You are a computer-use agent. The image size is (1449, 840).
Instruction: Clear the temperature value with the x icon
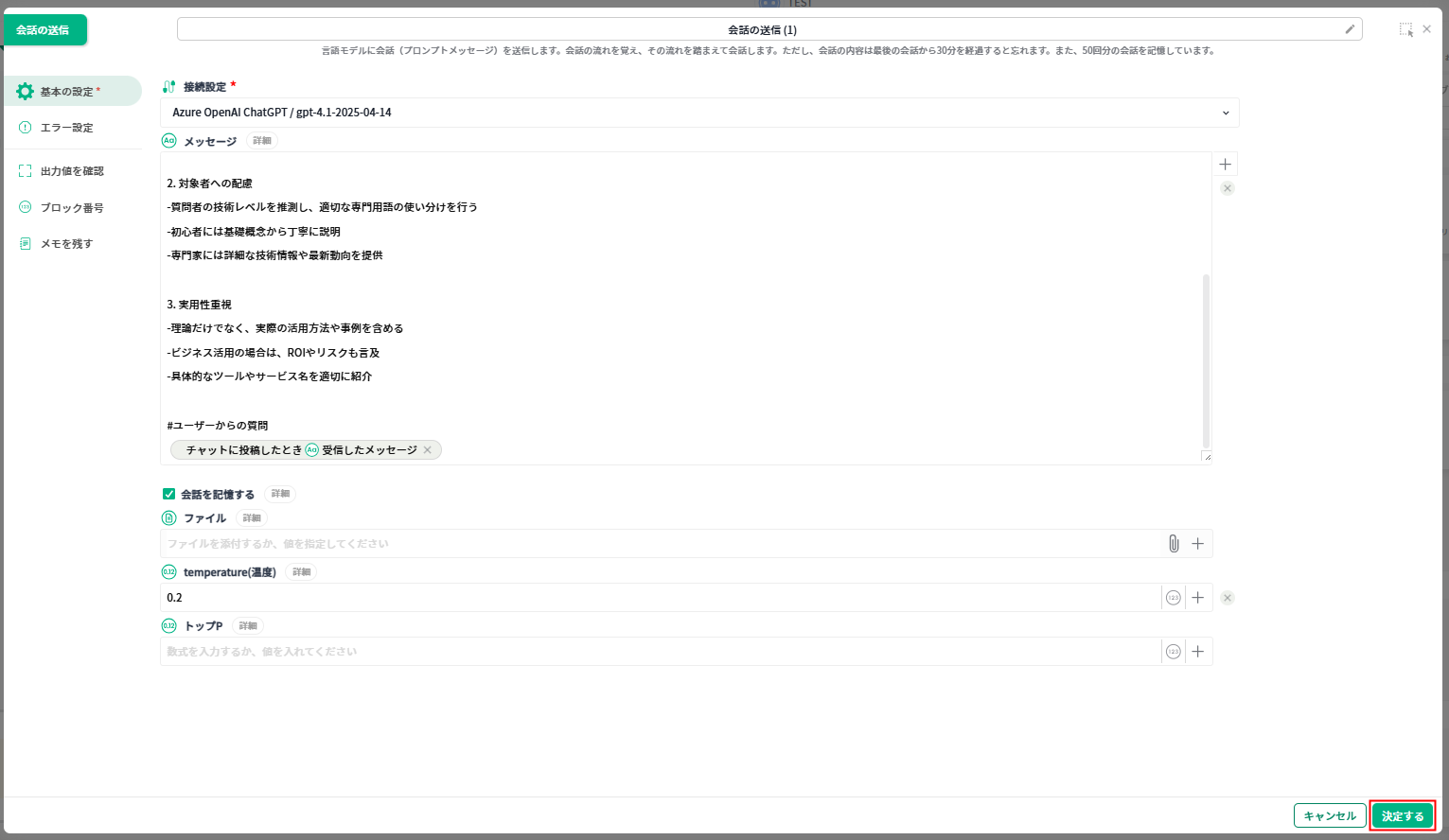1227,598
